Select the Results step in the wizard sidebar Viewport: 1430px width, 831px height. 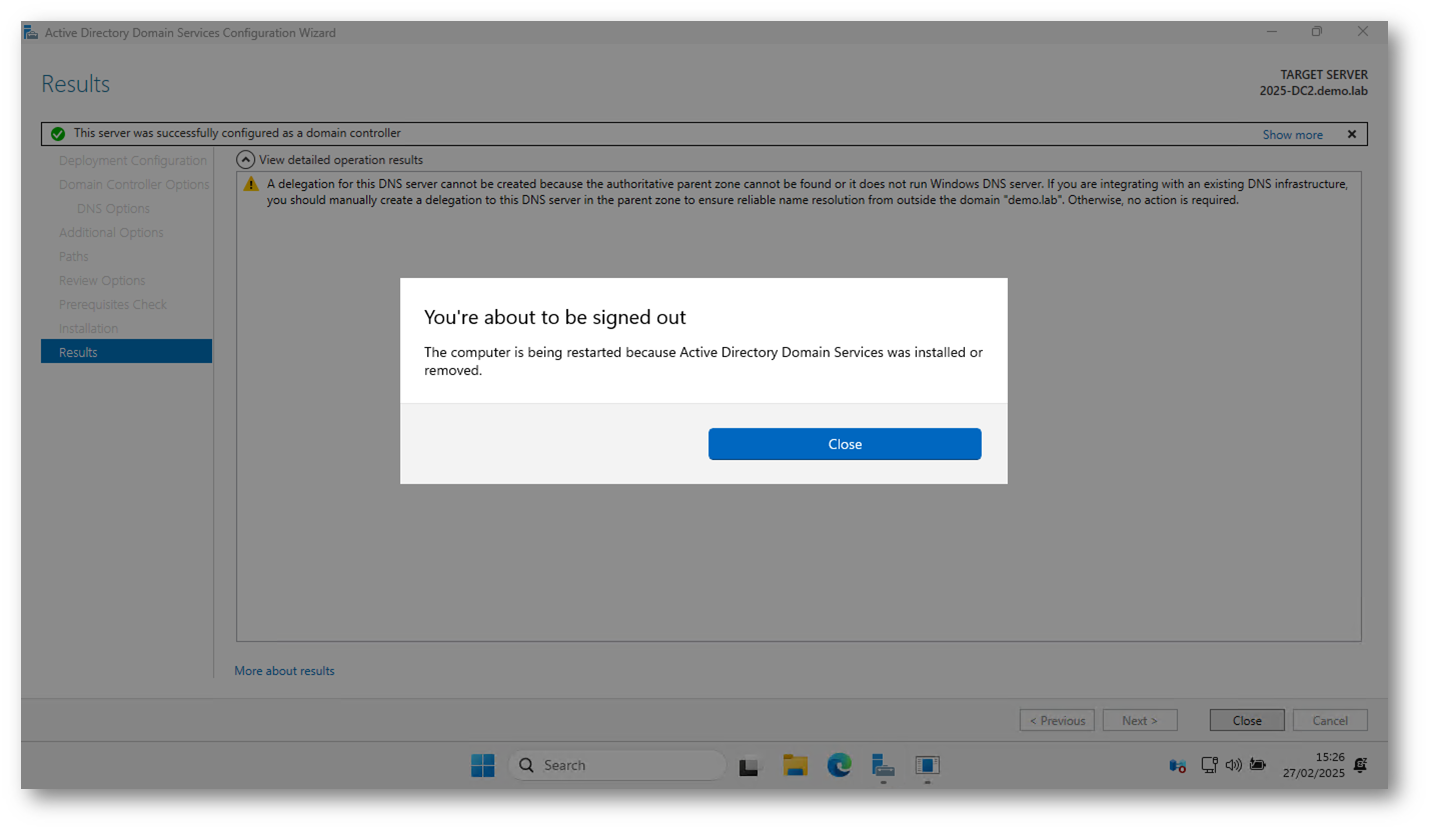[x=126, y=352]
